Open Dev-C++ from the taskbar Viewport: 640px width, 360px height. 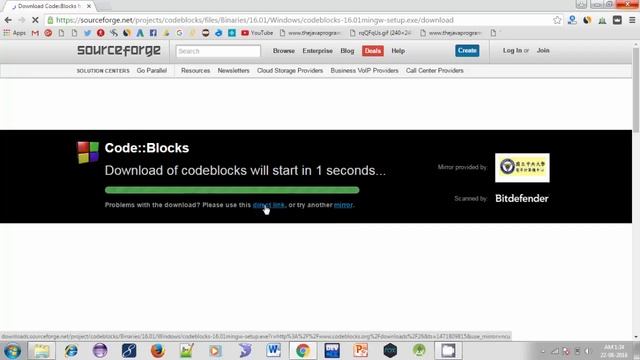[x=332, y=351]
